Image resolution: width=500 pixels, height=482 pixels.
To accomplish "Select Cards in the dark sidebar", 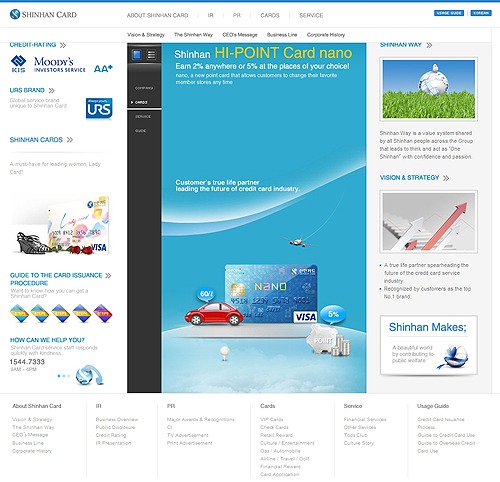I will [141, 102].
